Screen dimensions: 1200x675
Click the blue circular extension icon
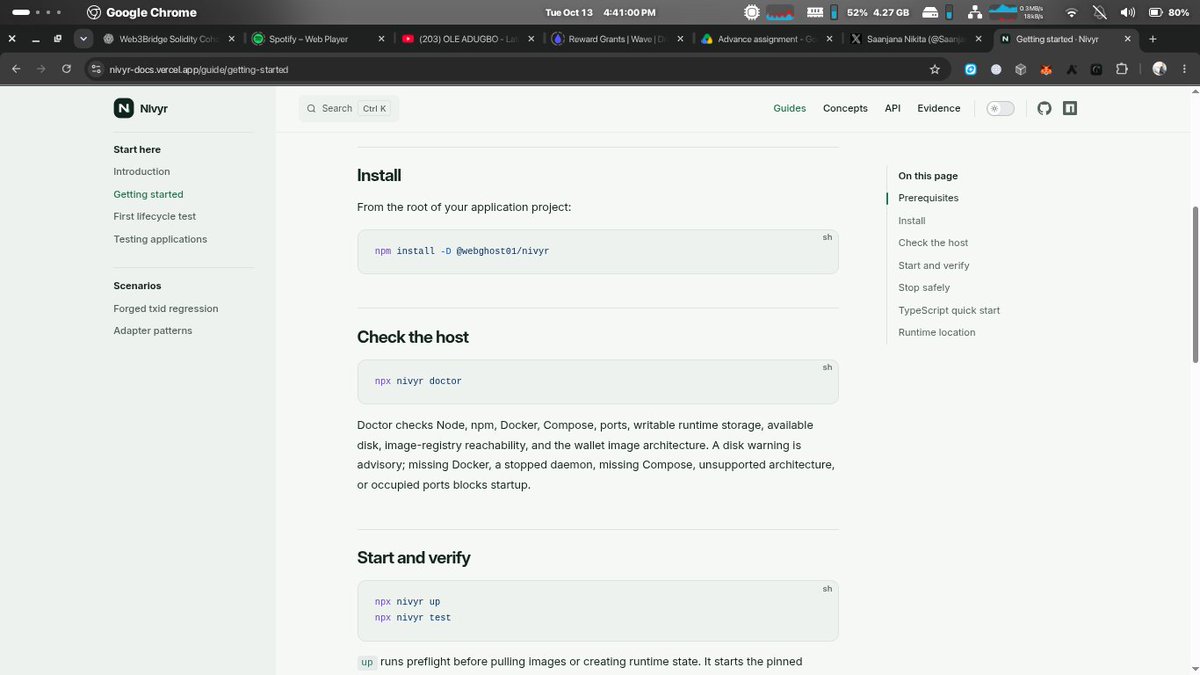pos(970,69)
